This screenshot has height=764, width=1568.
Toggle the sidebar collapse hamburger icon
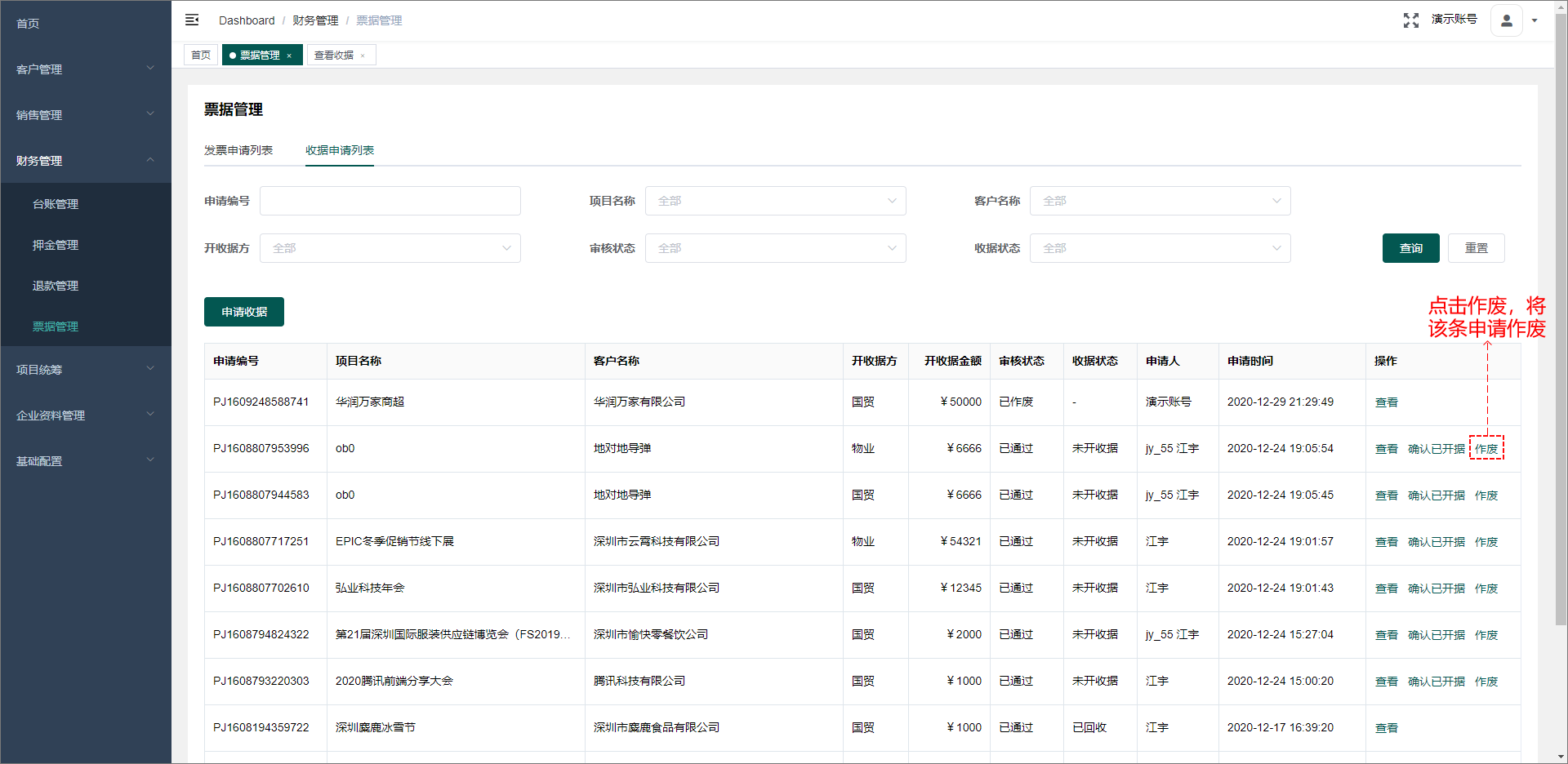[192, 20]
